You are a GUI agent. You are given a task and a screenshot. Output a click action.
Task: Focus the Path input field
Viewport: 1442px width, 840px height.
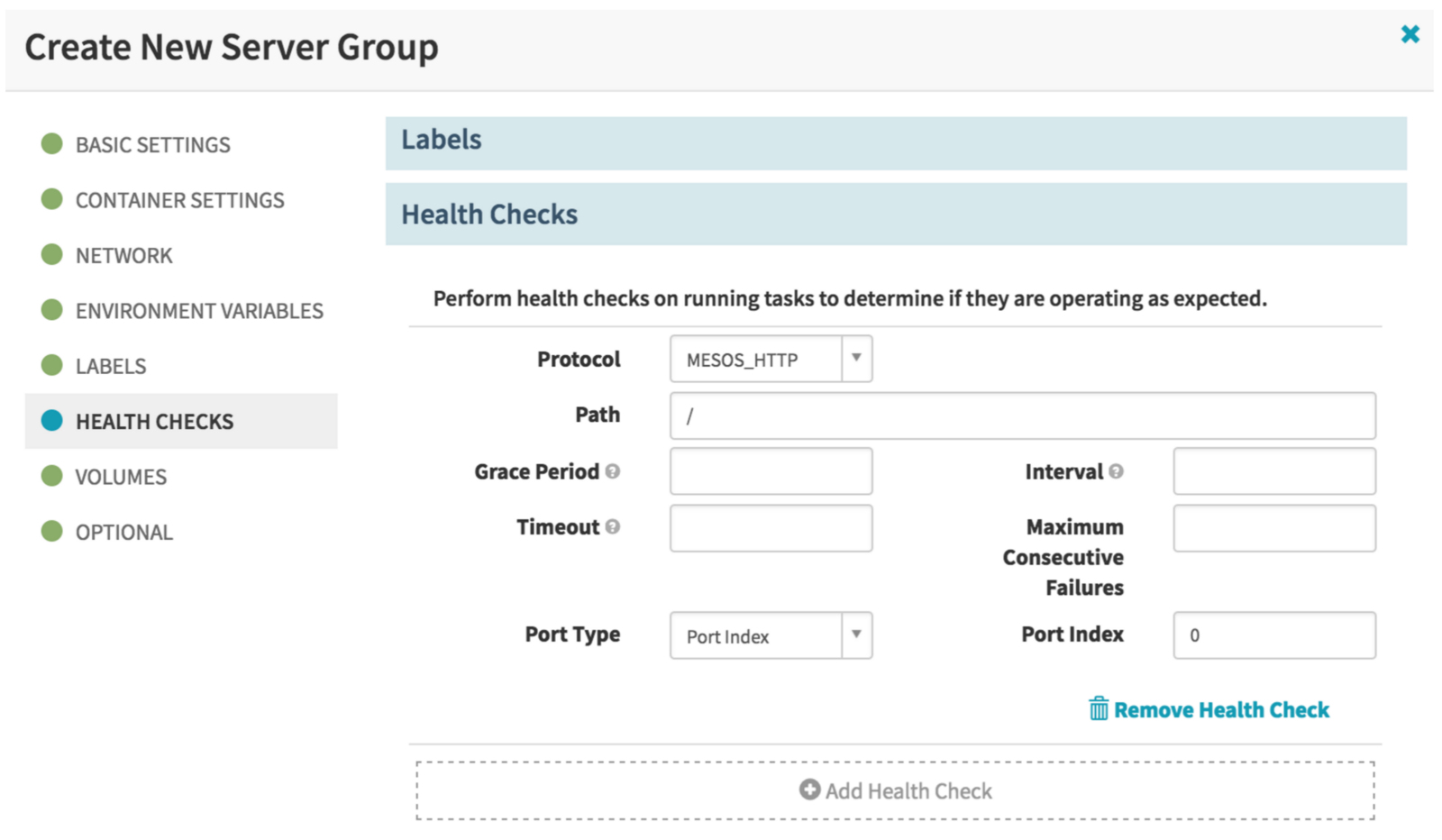click(x=1022, y=415)
